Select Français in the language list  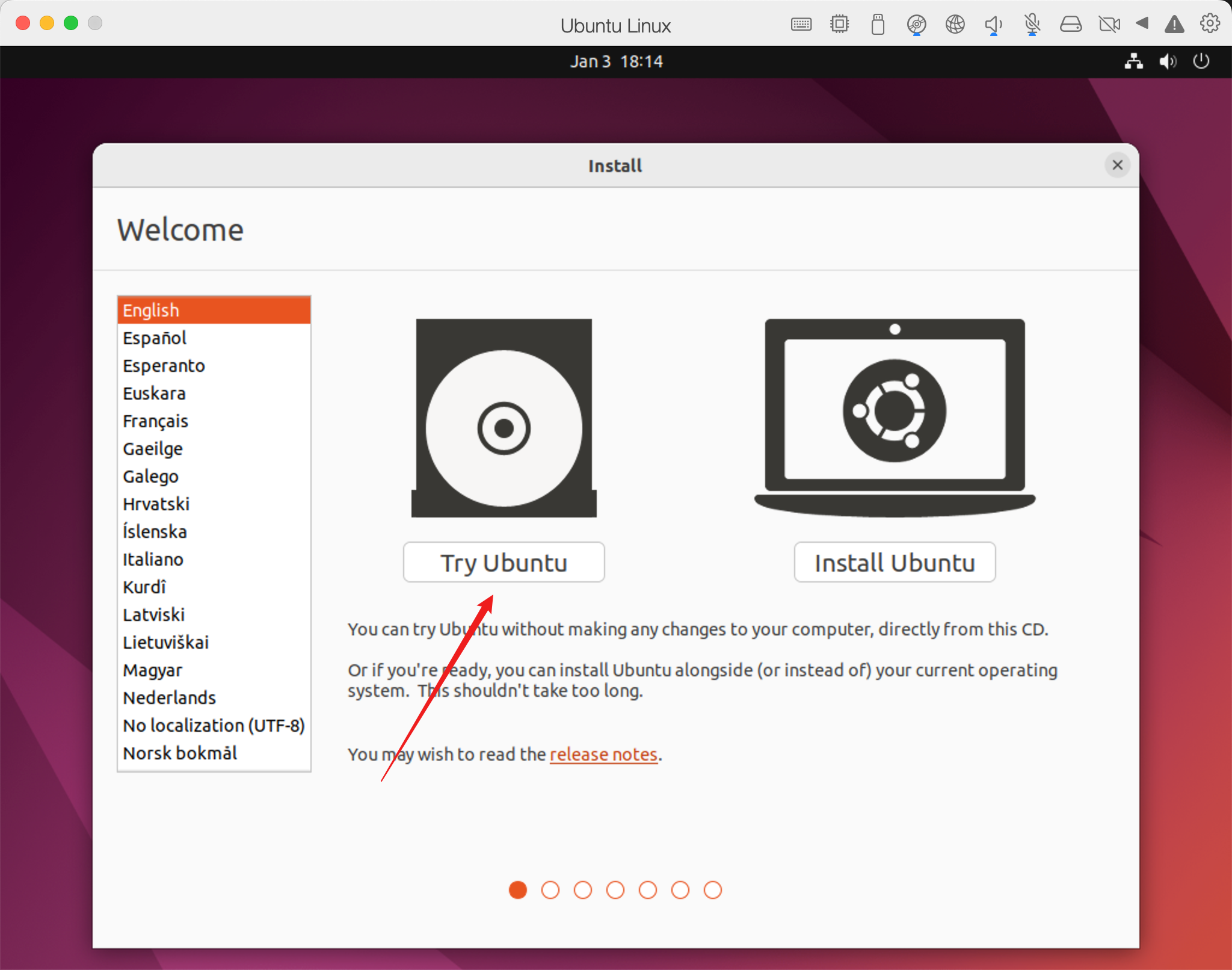tap(155, 421)
